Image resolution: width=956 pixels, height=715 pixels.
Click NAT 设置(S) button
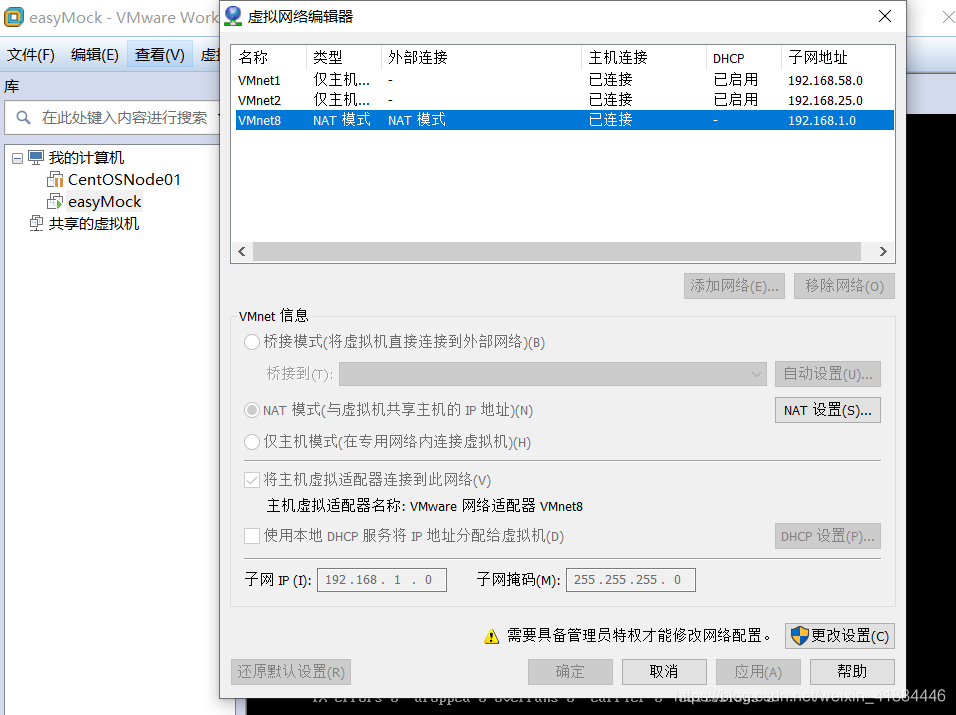point(828,410)
